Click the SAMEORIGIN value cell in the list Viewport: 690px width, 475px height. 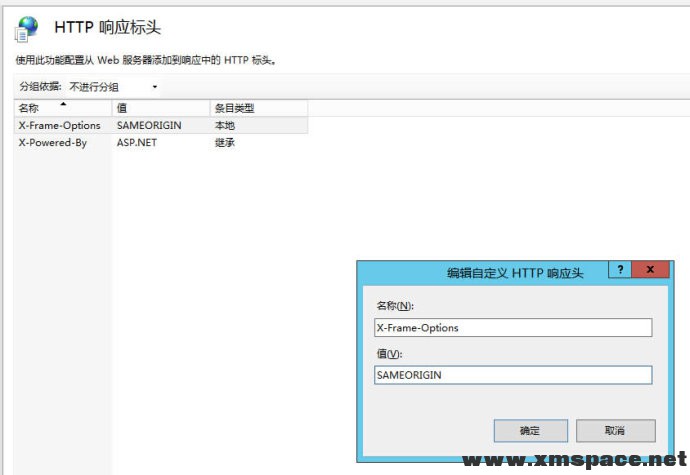147,125
